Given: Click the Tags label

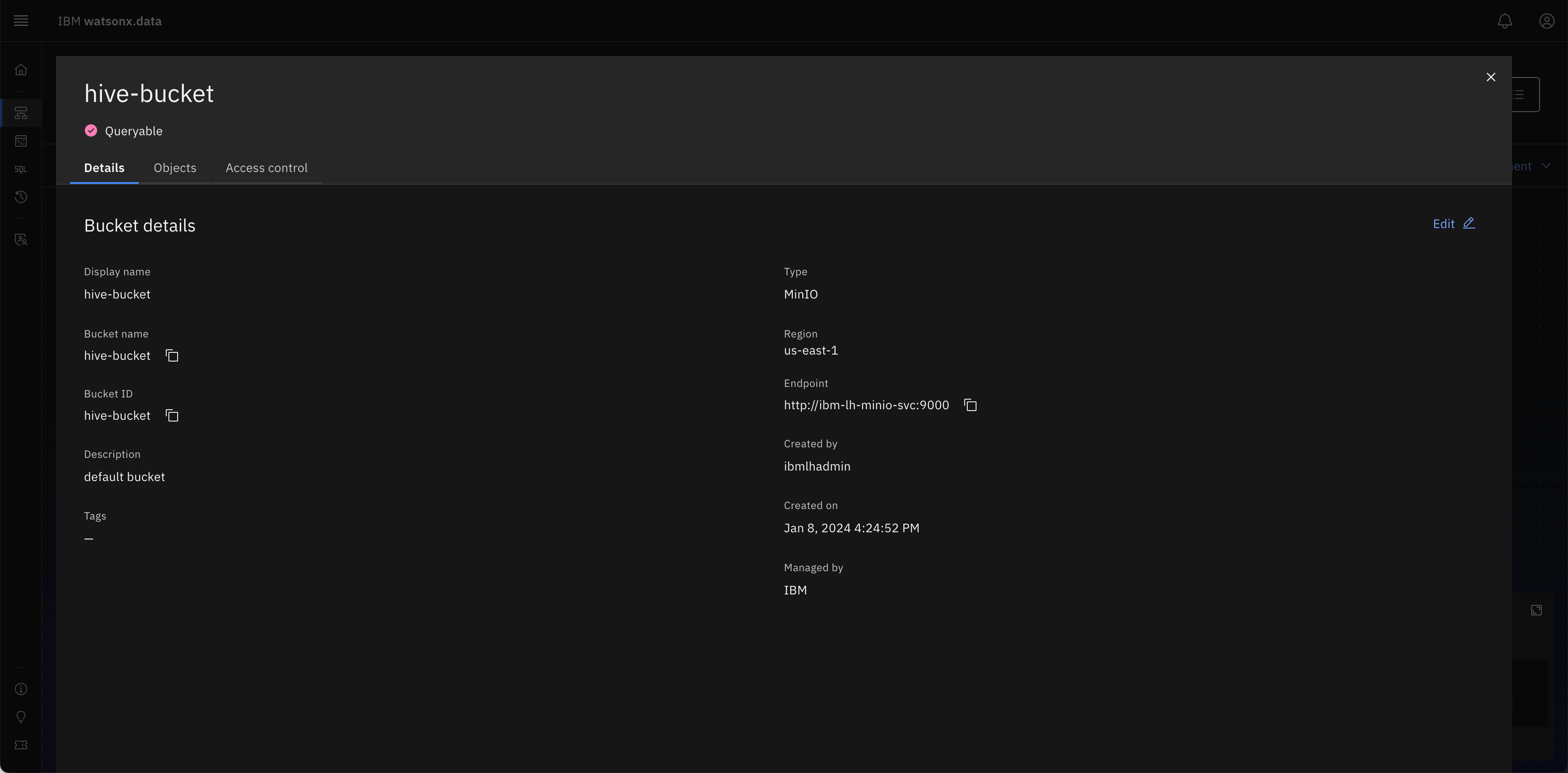Looking at the screenshot, I should click(95, 516).
